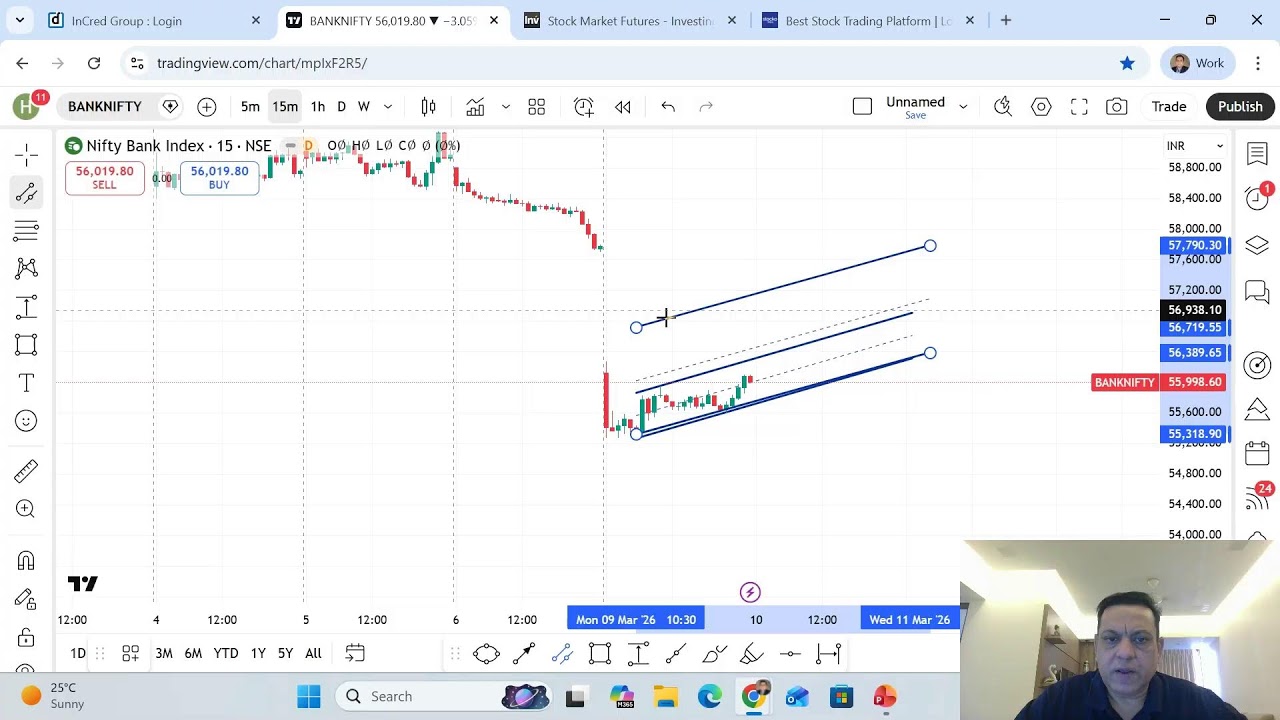Toggle stay in drawing mode pencil-lock
The image size is (1280, 720).
point(27,599)
